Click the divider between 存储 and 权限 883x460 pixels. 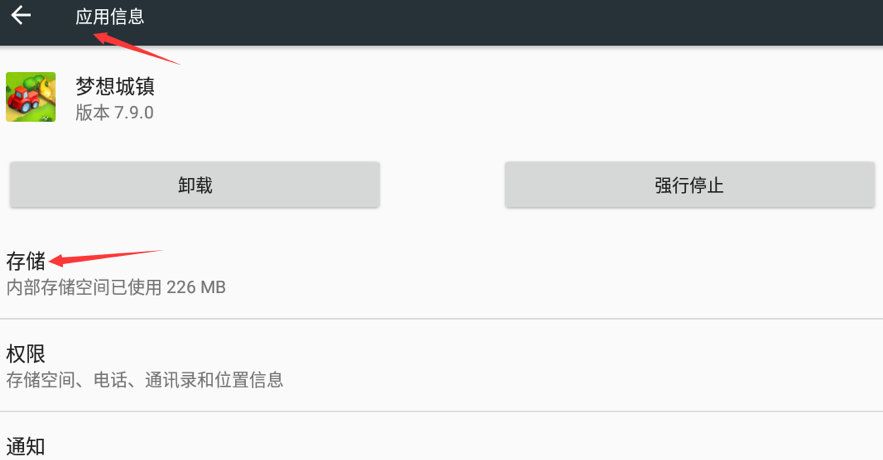tap(441, 319)
